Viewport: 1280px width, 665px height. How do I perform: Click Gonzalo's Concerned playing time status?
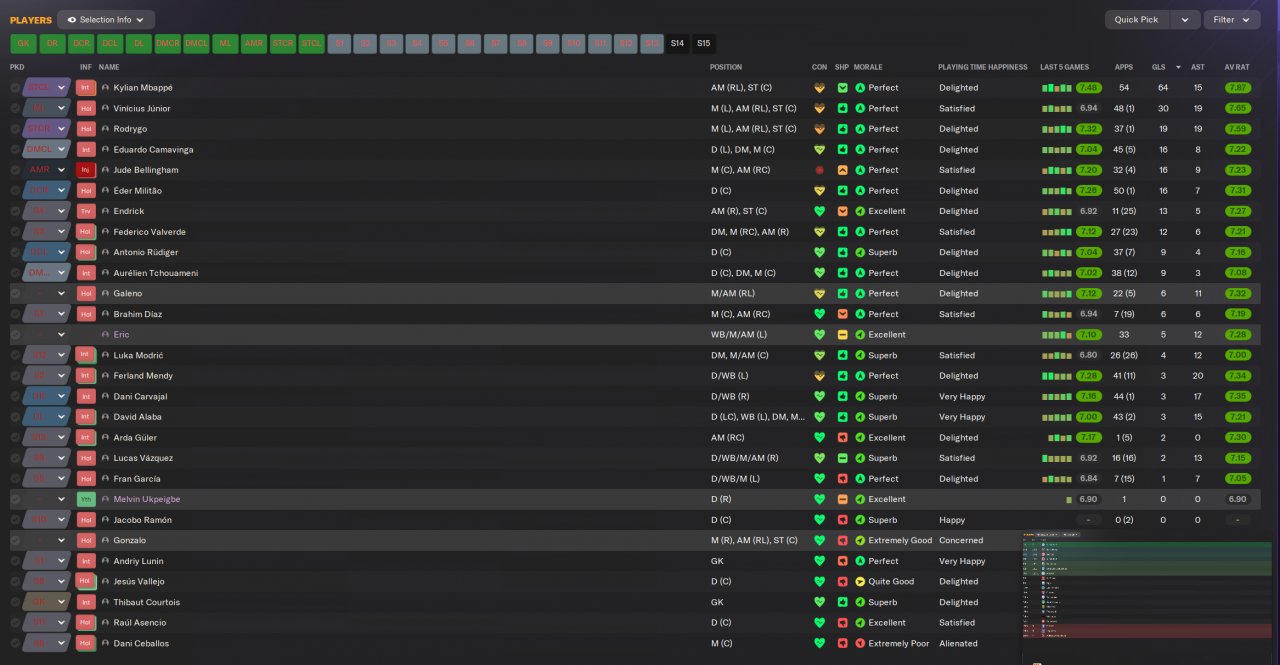click(x=961, y=540)
